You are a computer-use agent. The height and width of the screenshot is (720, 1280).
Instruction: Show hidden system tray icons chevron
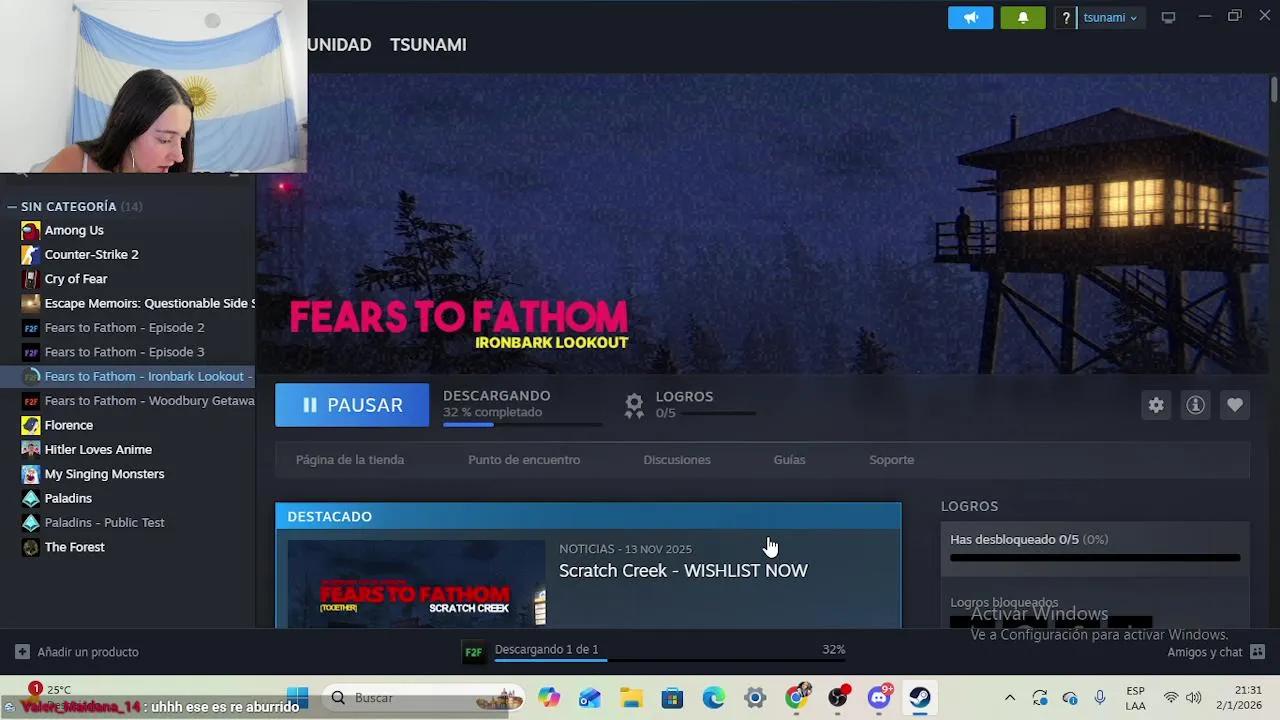pyautogui.click(x=1010, y=698)
